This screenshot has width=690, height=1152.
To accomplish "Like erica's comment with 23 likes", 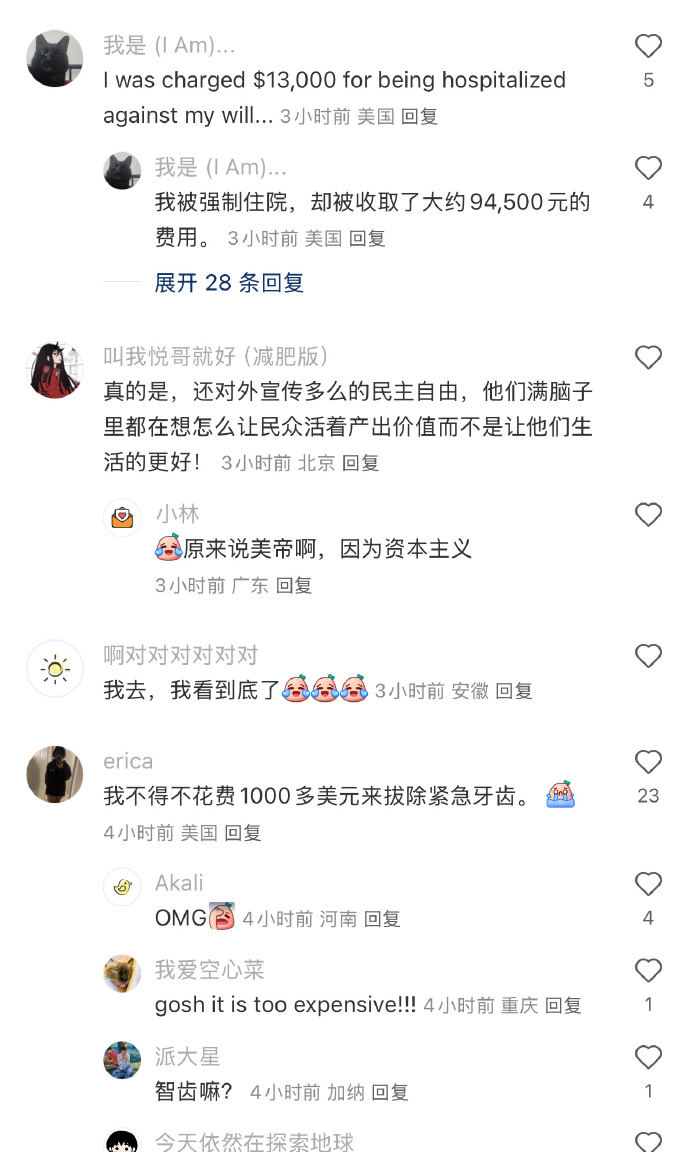I will [648, 761].
